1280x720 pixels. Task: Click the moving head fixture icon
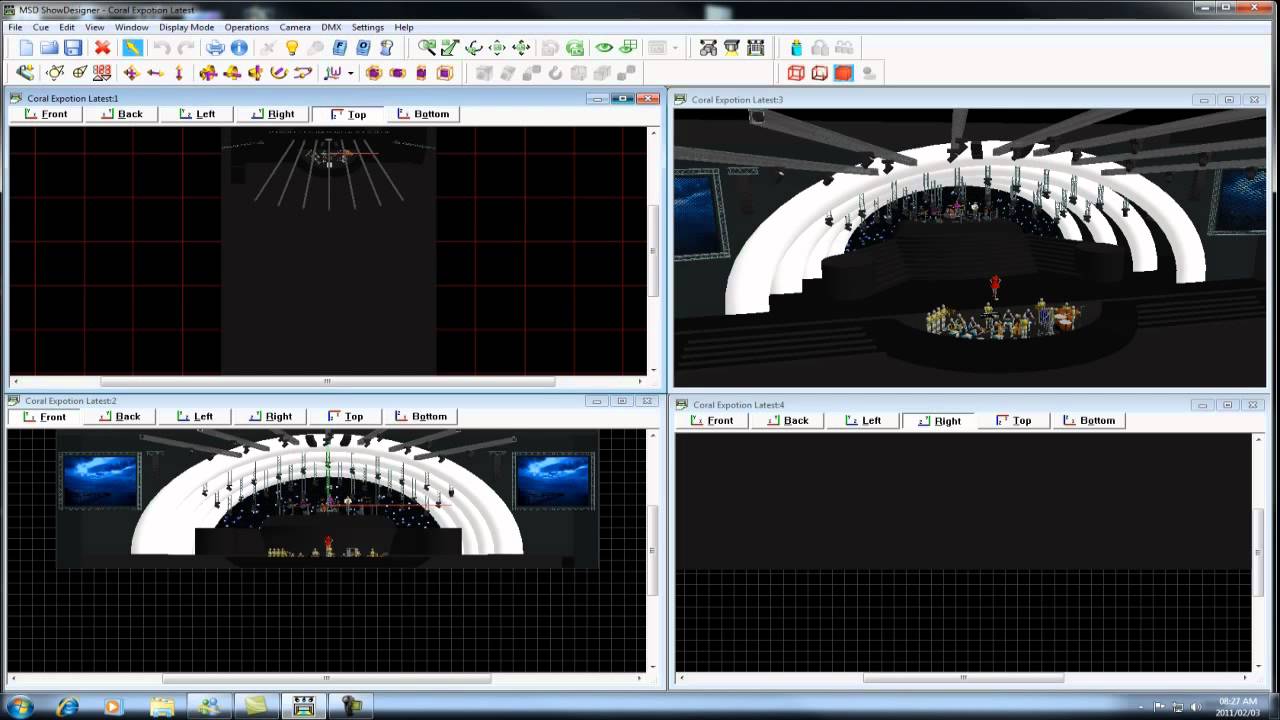pyautogui.click(x=708, y=48)
